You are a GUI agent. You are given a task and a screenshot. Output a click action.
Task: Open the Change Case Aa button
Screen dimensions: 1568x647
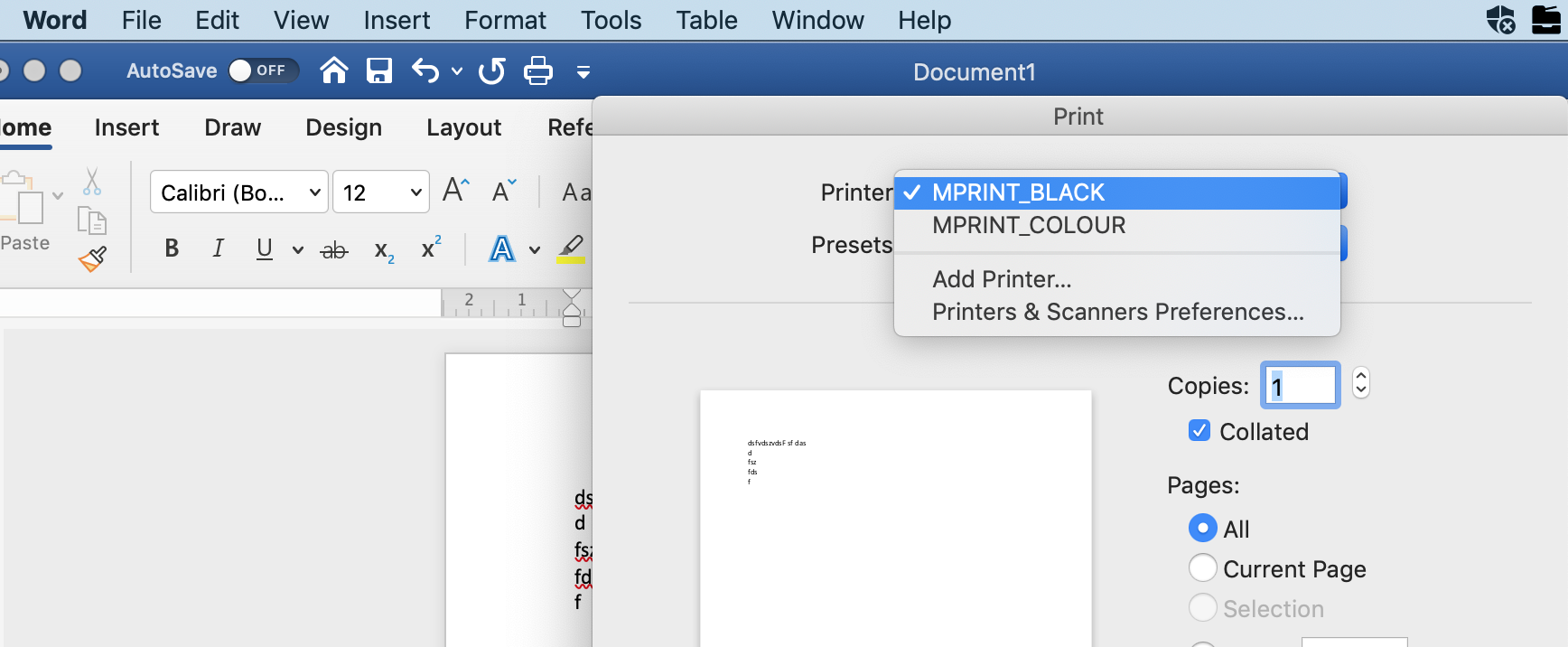(x=576, y=192)
